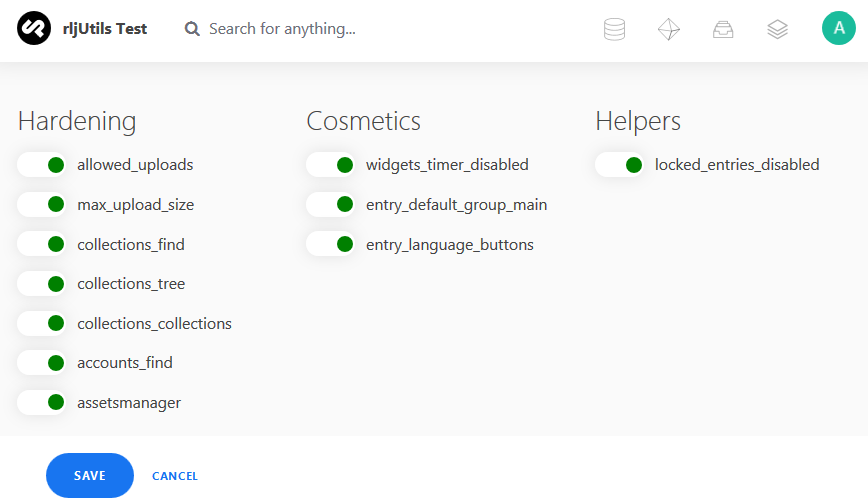The width and height of the screenshot is (868, 502).
Task: Open the stacked layers icon
Action: [777, 29]
